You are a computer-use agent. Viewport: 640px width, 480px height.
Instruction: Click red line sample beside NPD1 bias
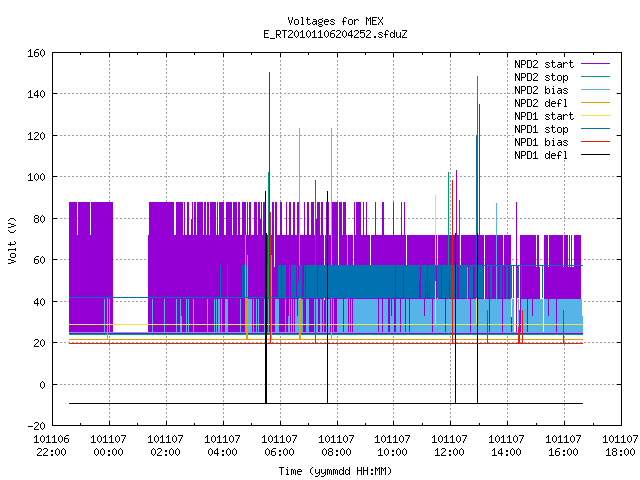pos(596,142)
